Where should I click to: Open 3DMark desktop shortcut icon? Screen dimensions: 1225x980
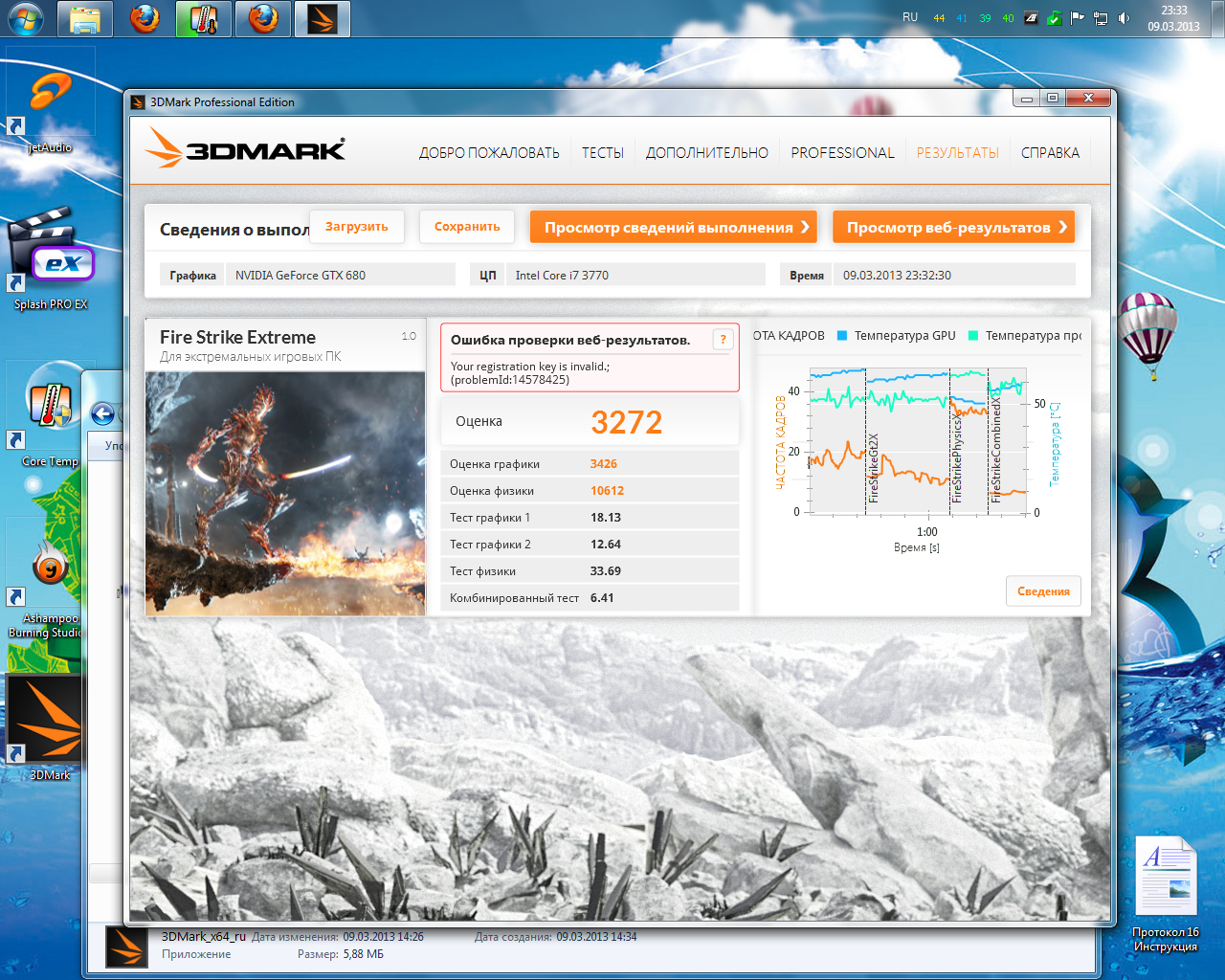coord(44,720)
